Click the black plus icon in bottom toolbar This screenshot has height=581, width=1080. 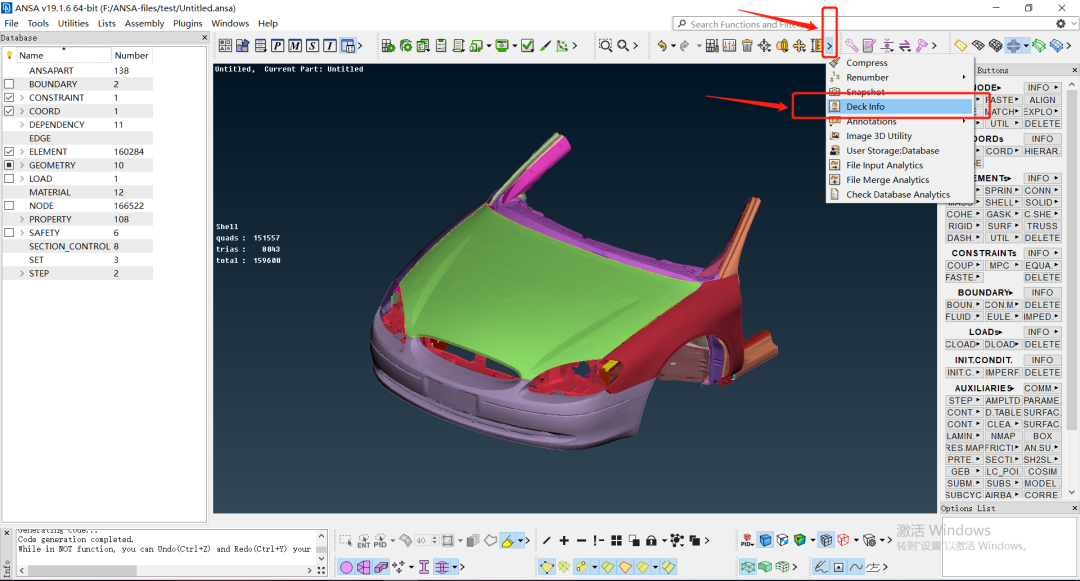(564, 540)
